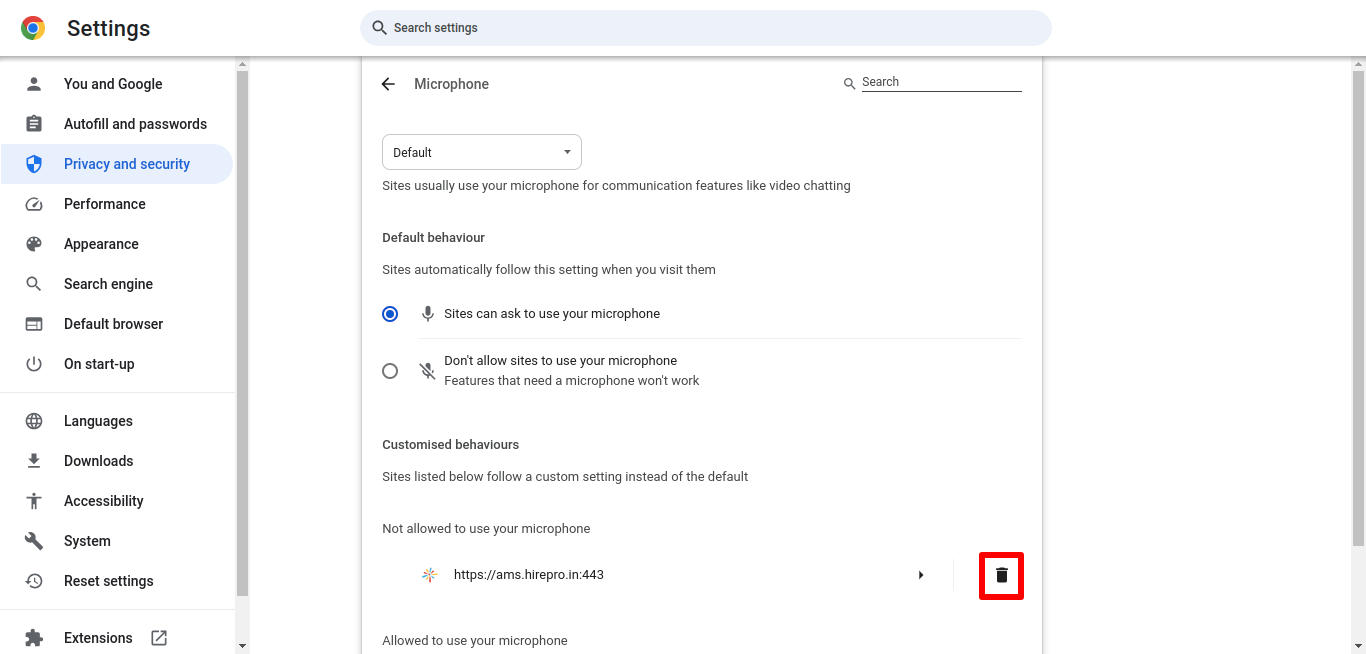The height and width of the screenshot is (654, 1366).
Task: Go back using the Microphone back arrow
Action: [x=388, y=84]
